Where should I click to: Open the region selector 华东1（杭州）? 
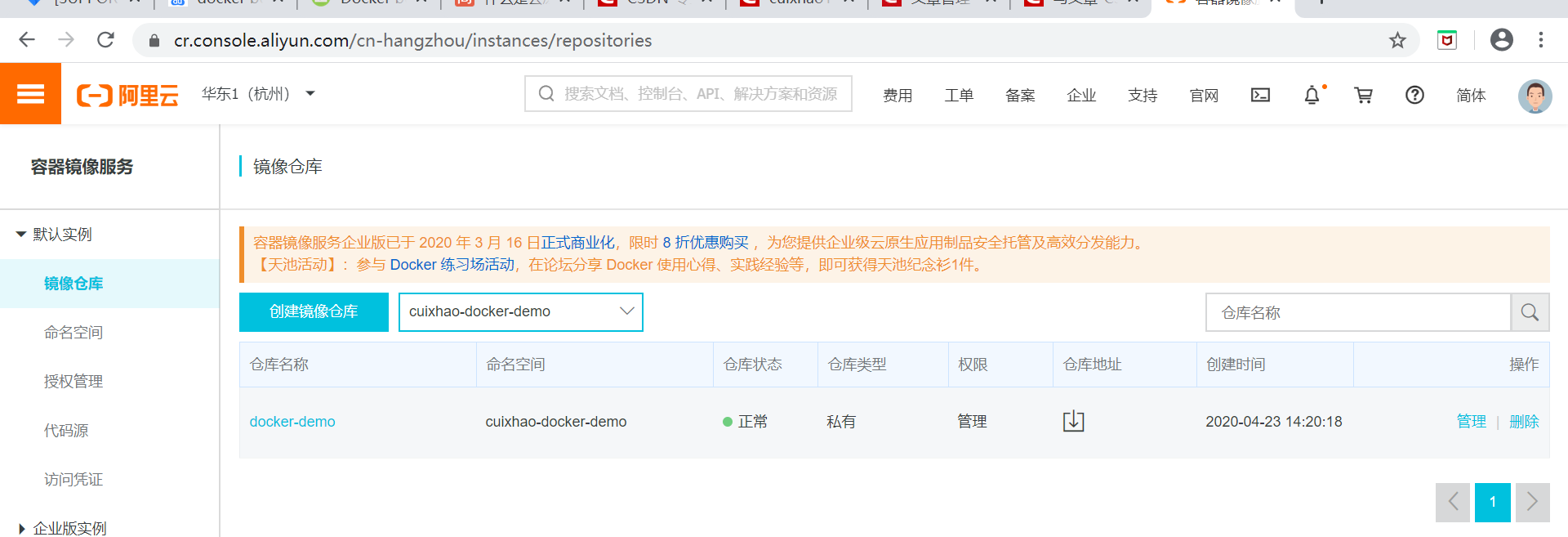click(x=258, y=94)
